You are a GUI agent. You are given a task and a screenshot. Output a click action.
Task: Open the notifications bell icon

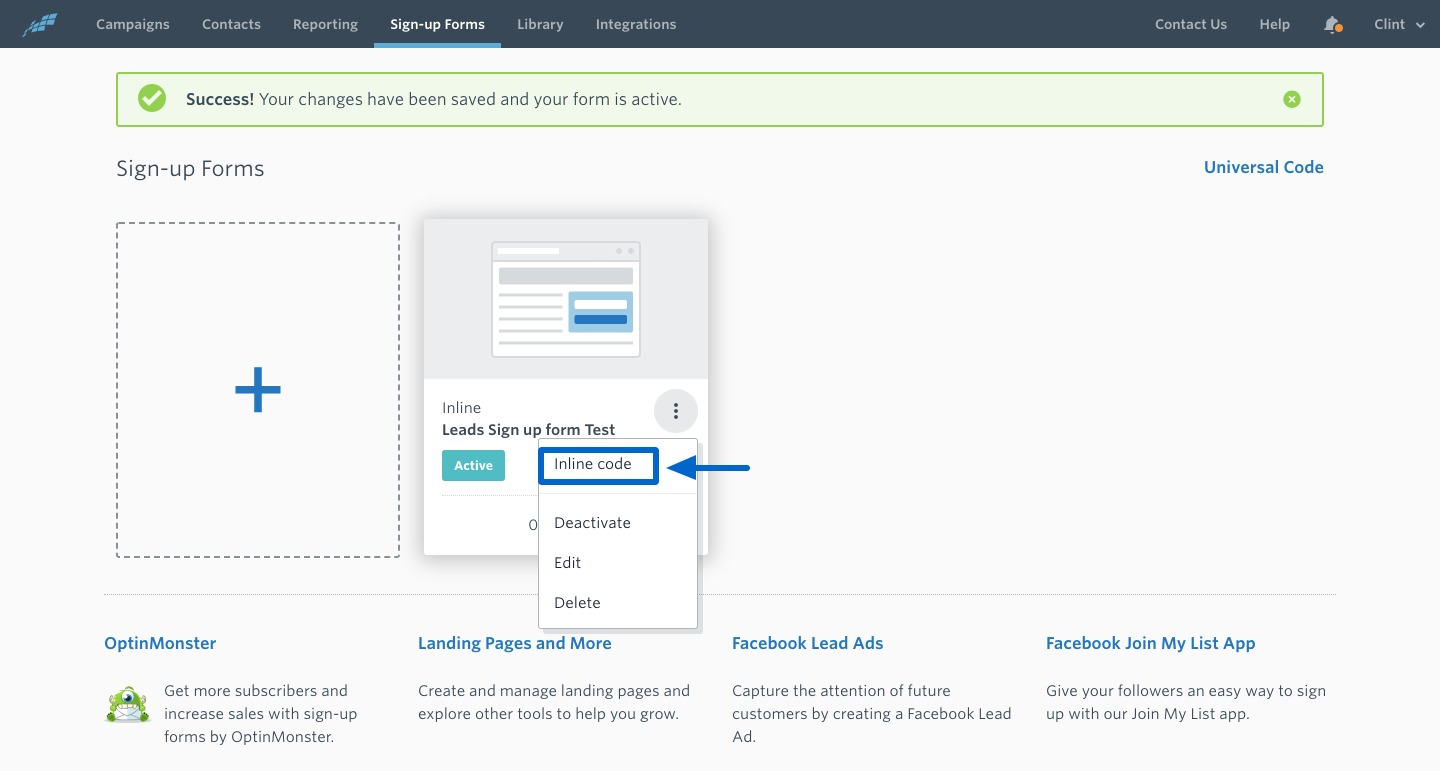(1332, 24)
